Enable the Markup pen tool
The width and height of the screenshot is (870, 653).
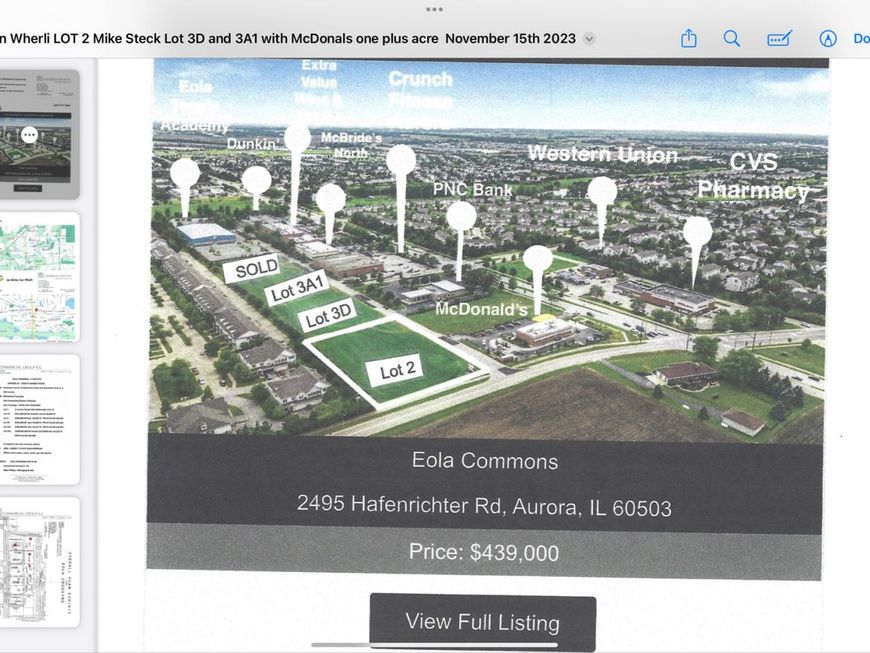click(828, 38)
